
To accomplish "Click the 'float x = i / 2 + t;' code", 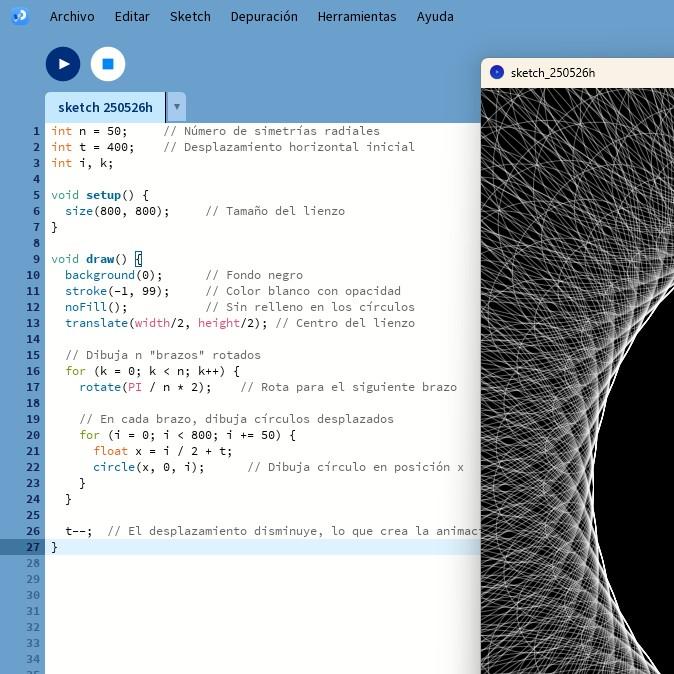I will 163,451.
